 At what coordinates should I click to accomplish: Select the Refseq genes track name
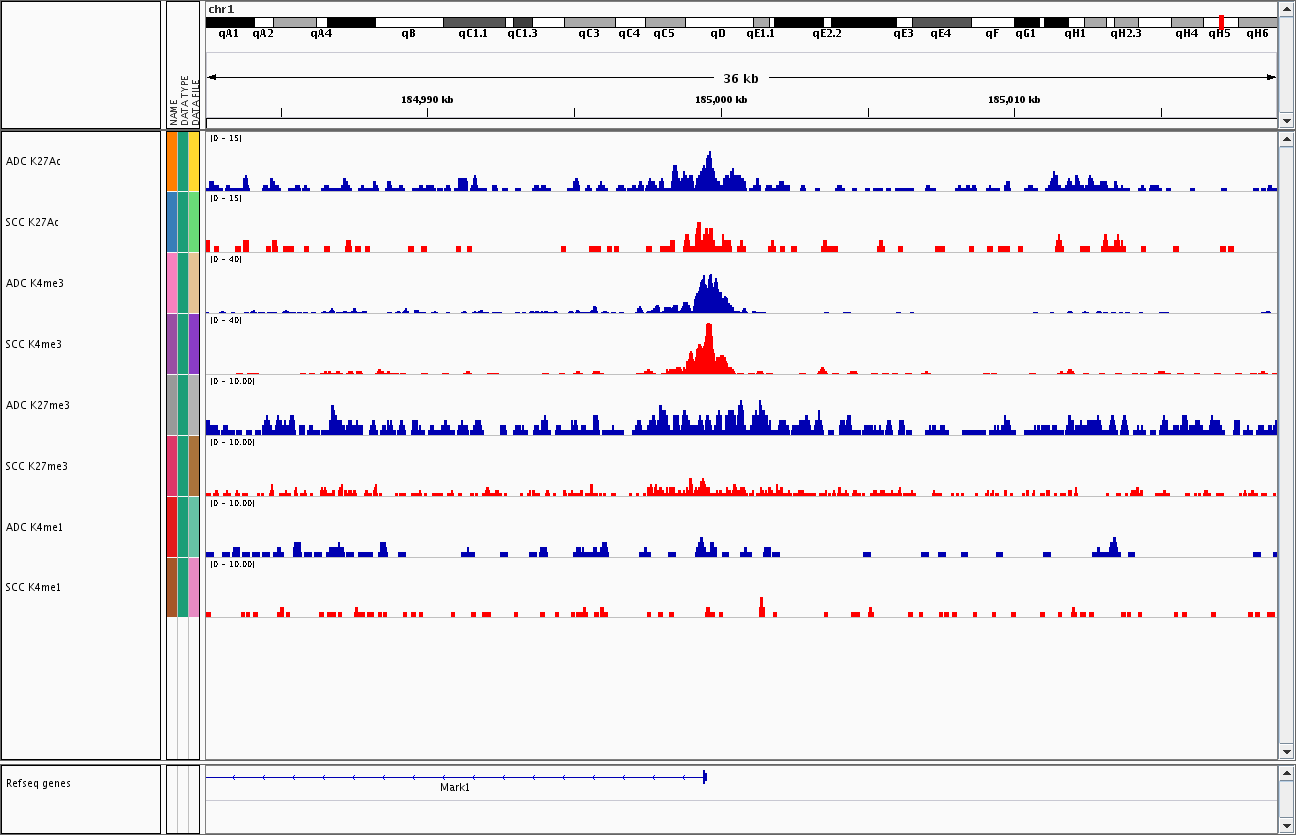[x=38, y=783]
